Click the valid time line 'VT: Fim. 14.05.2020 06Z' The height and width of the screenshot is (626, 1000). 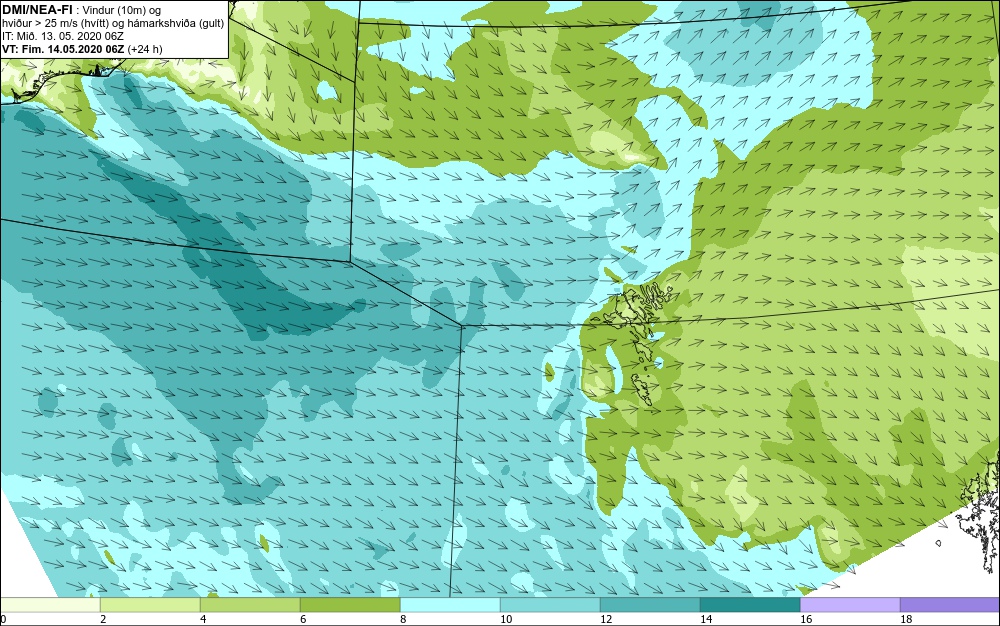[64, 49]
